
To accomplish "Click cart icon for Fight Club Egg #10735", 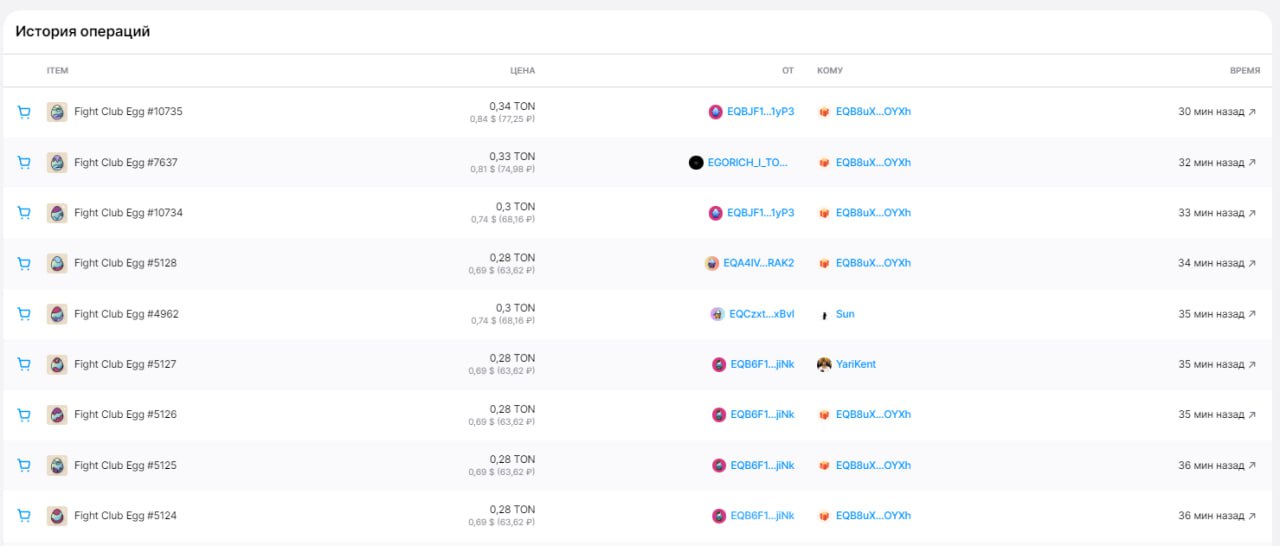I will point(24,112).
